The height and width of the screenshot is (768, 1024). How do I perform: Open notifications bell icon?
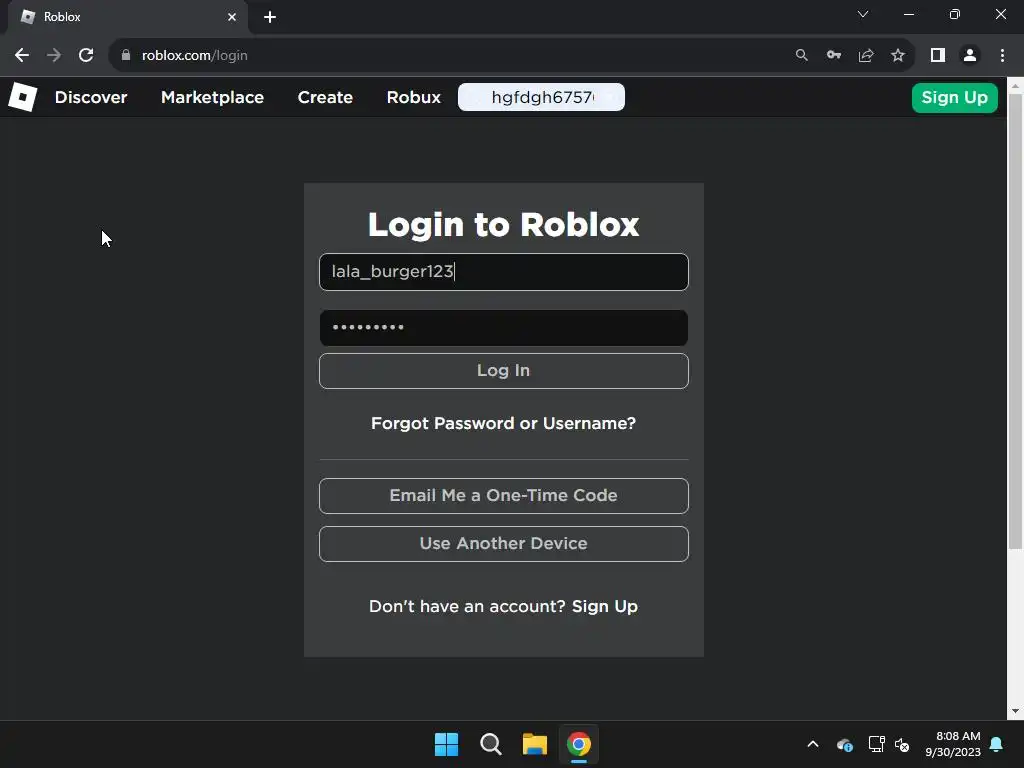996,744
